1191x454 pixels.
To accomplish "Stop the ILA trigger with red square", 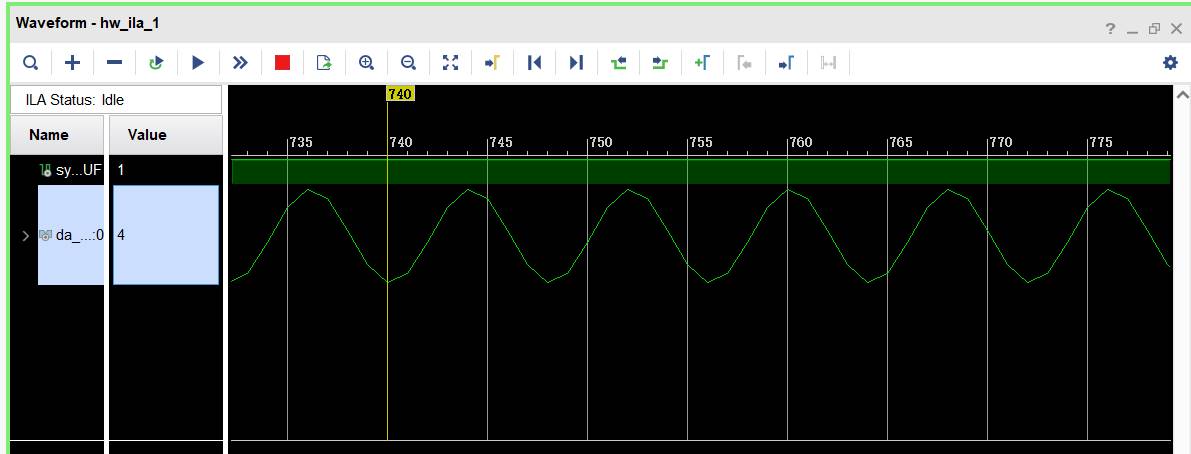I will click(282, 63).
